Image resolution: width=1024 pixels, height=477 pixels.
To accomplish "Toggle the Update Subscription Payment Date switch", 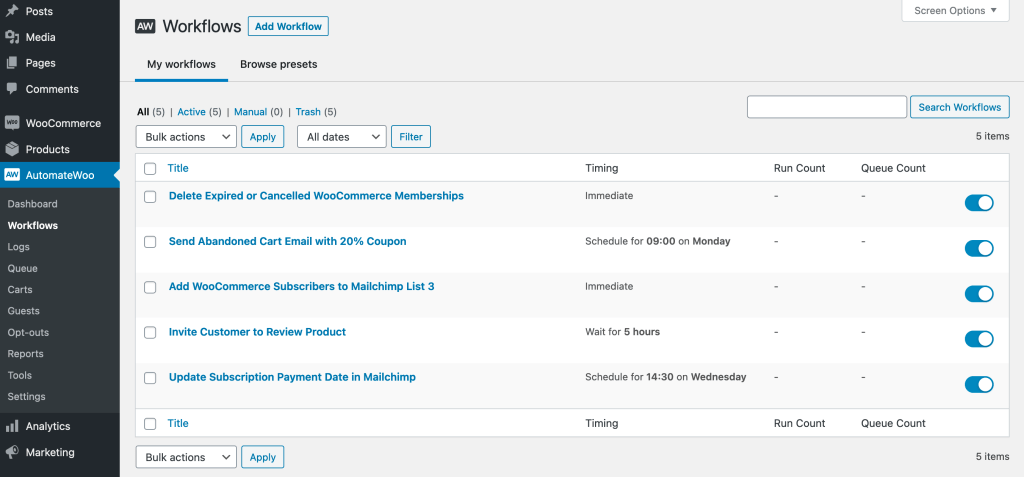I will click(979, 384).
